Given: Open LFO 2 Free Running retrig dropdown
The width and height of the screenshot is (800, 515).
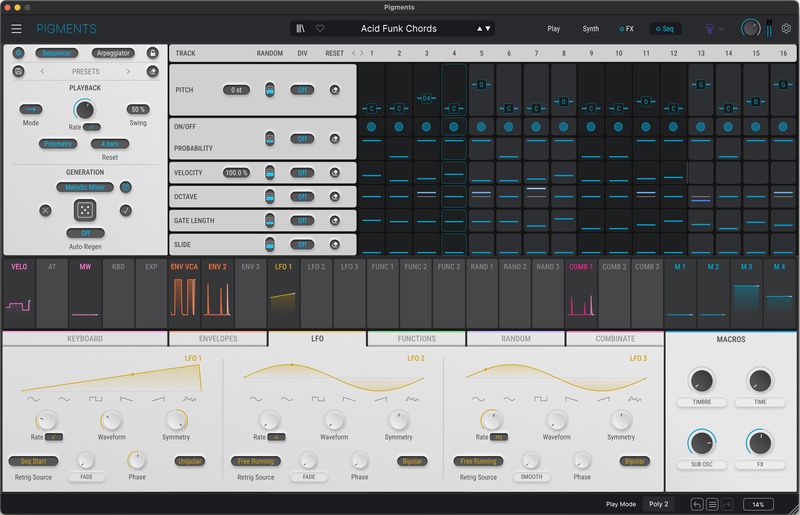Looking at the screenshot, I should (256, 461).
